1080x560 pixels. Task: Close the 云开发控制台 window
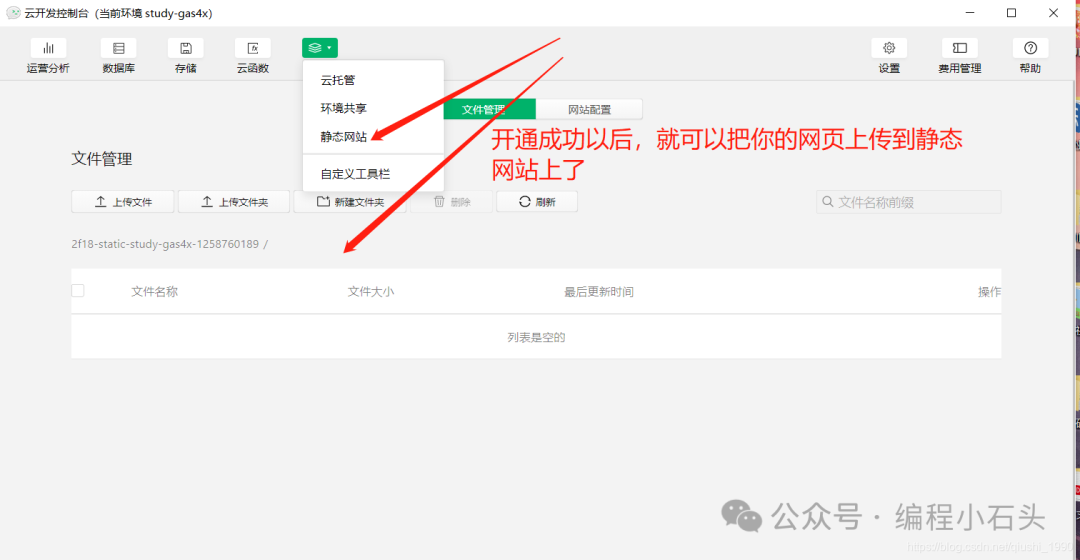(1053, 12)
